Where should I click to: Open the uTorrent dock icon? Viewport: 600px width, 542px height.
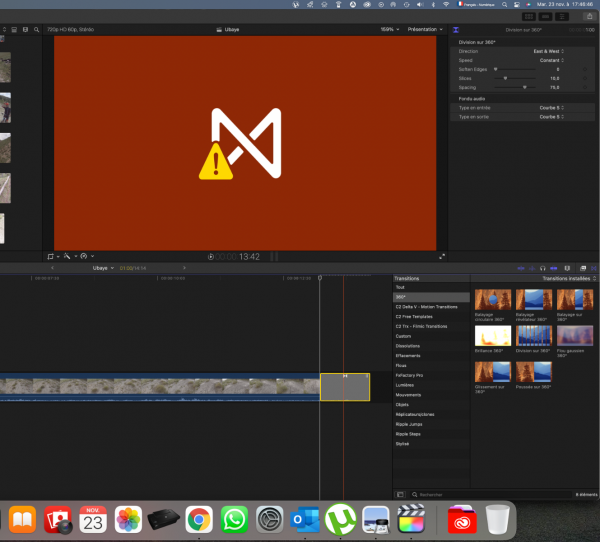pos(341,518)
